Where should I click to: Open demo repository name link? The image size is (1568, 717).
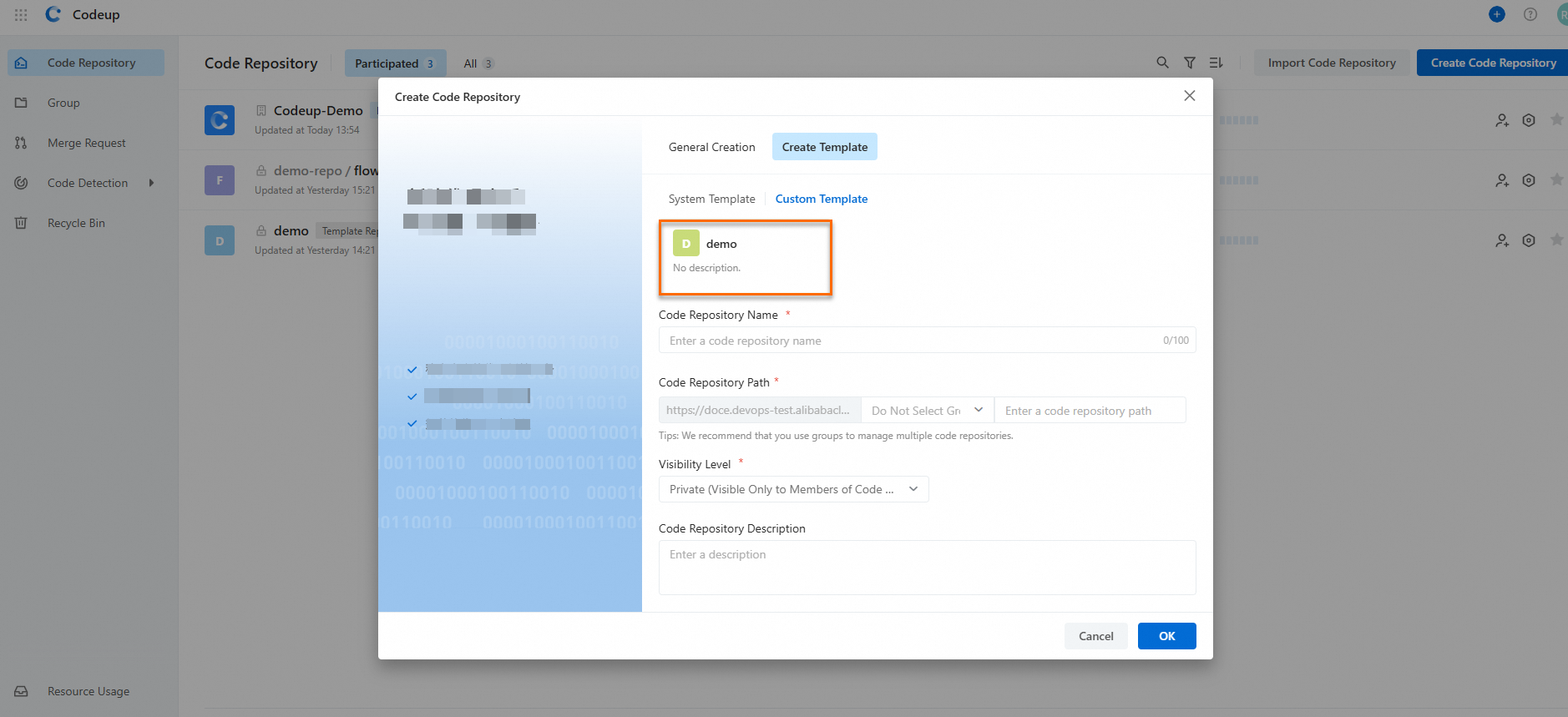[x=291, y=230]
